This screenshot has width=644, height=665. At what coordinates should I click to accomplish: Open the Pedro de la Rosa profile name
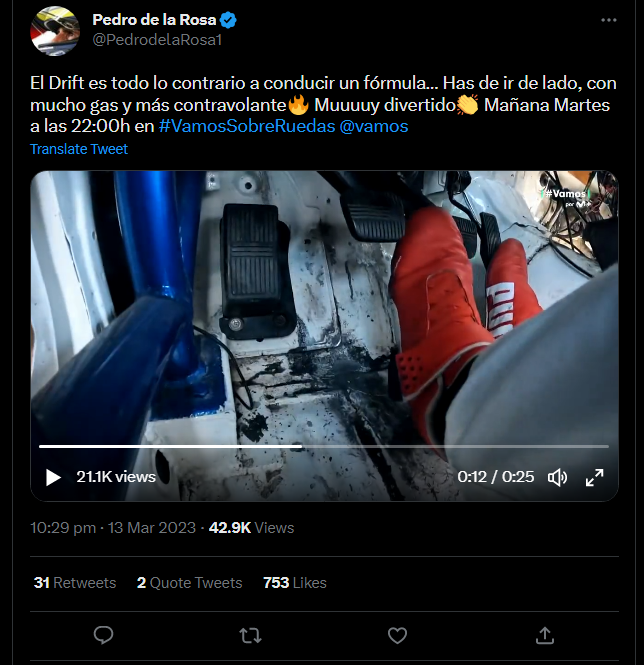coord(154,20)
